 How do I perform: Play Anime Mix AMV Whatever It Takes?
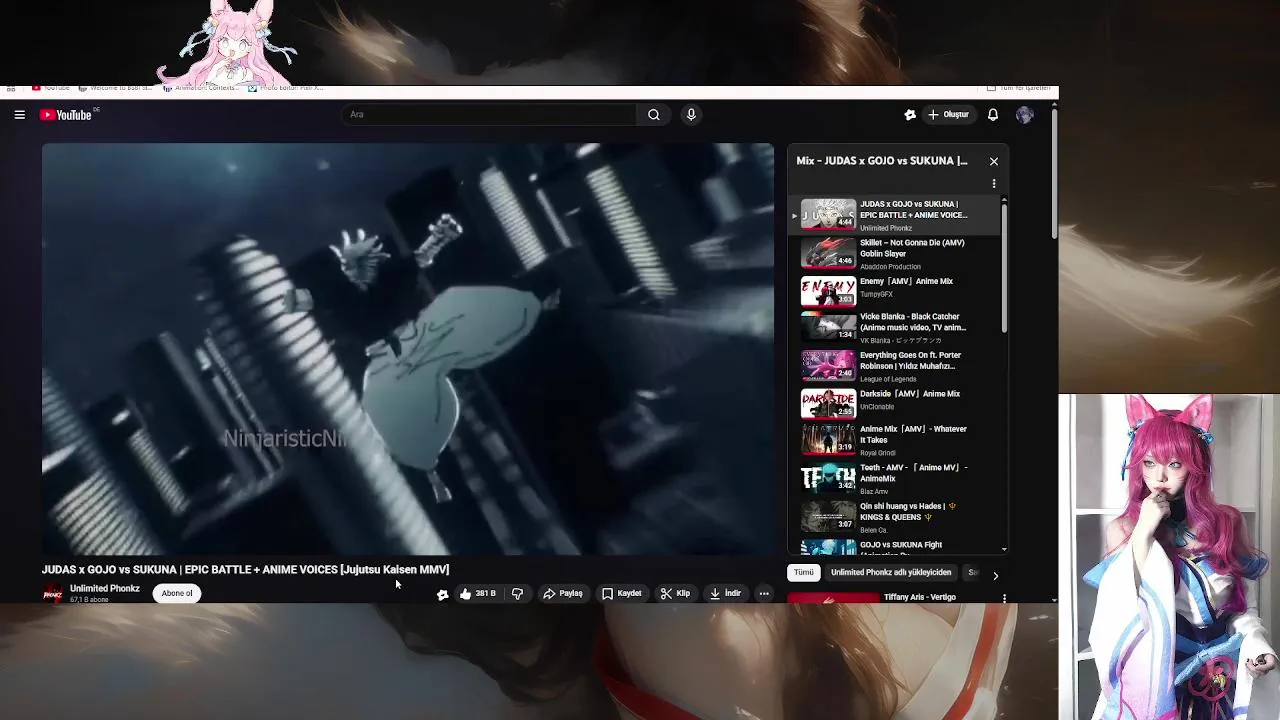(x=895, y=440)
